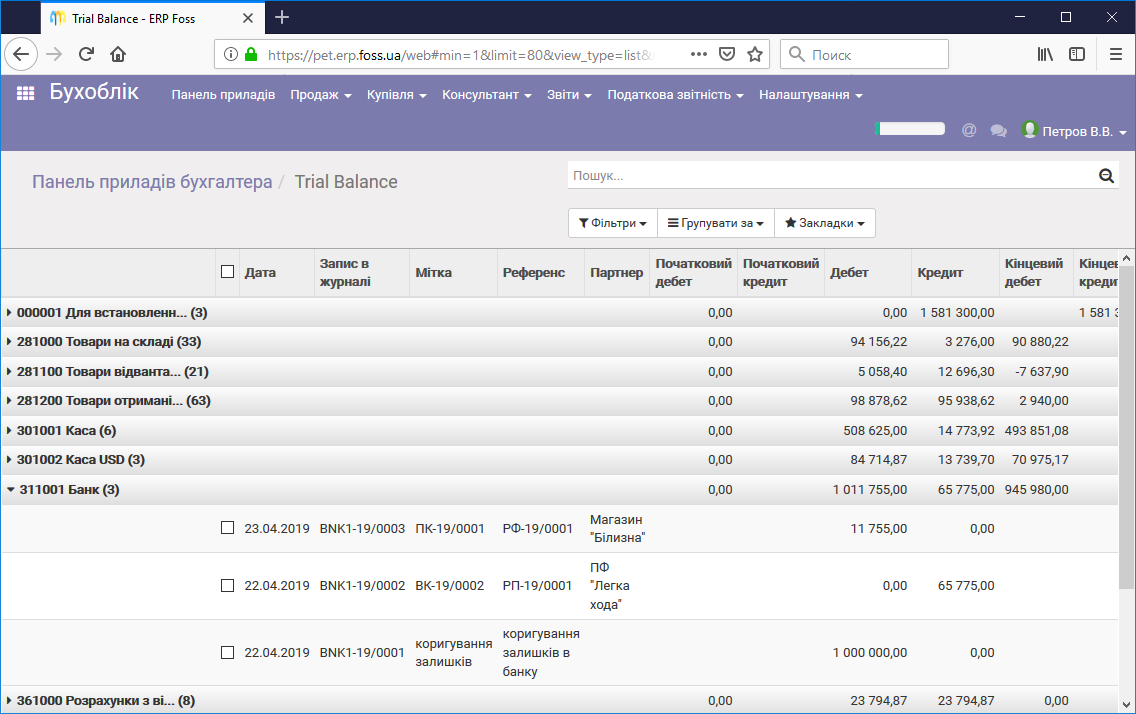Open the apps grid menu icon
The width and height of the screenshot is (1136, 714).
[x=25, y=93]
